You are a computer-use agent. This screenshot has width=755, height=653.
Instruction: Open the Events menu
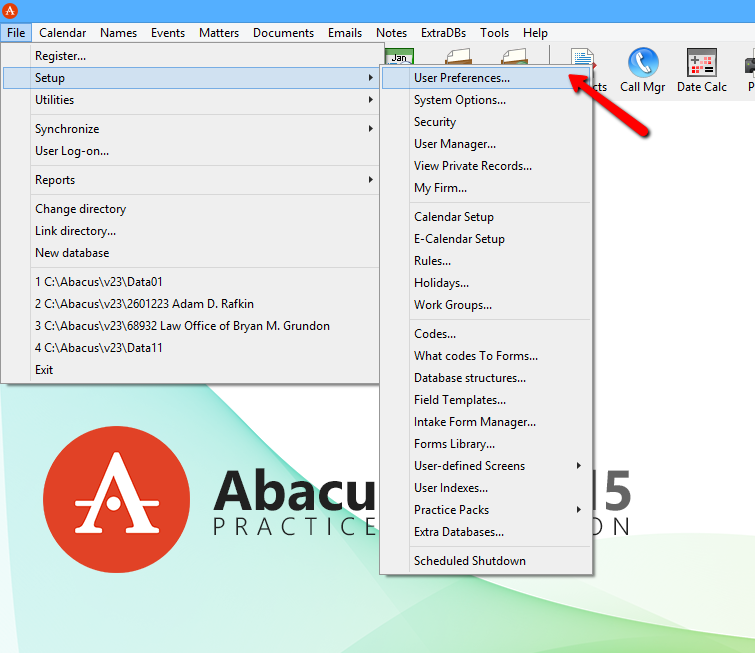pos(168,33)
